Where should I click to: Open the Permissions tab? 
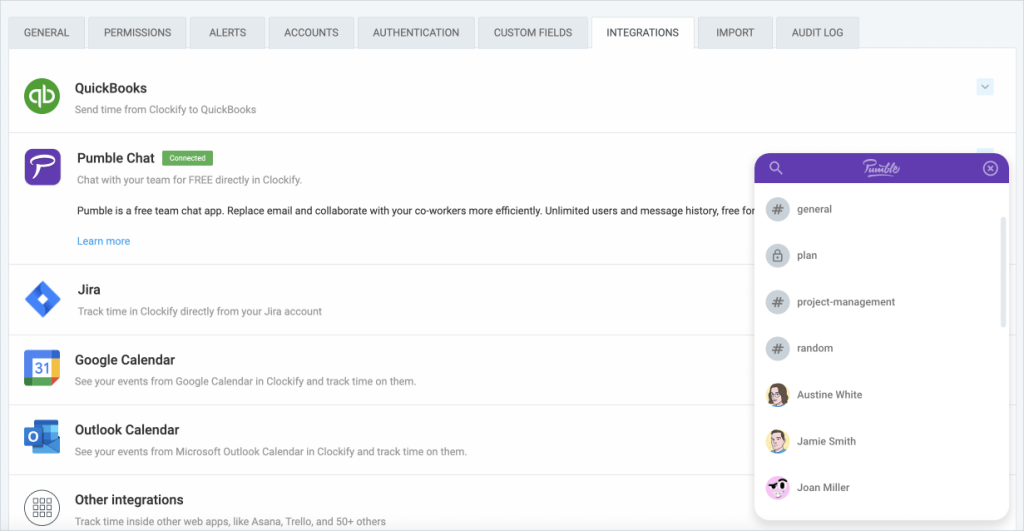[137, 33]
